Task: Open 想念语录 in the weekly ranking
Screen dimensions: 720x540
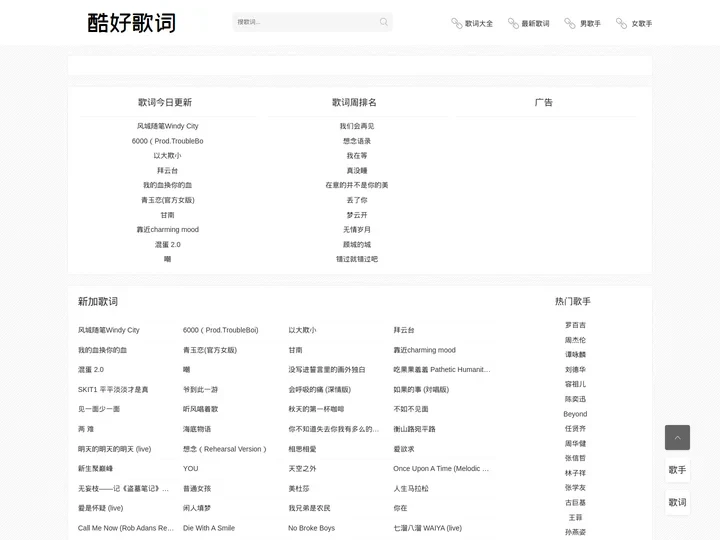Action: pyautogui.click(x=357, y=141)
